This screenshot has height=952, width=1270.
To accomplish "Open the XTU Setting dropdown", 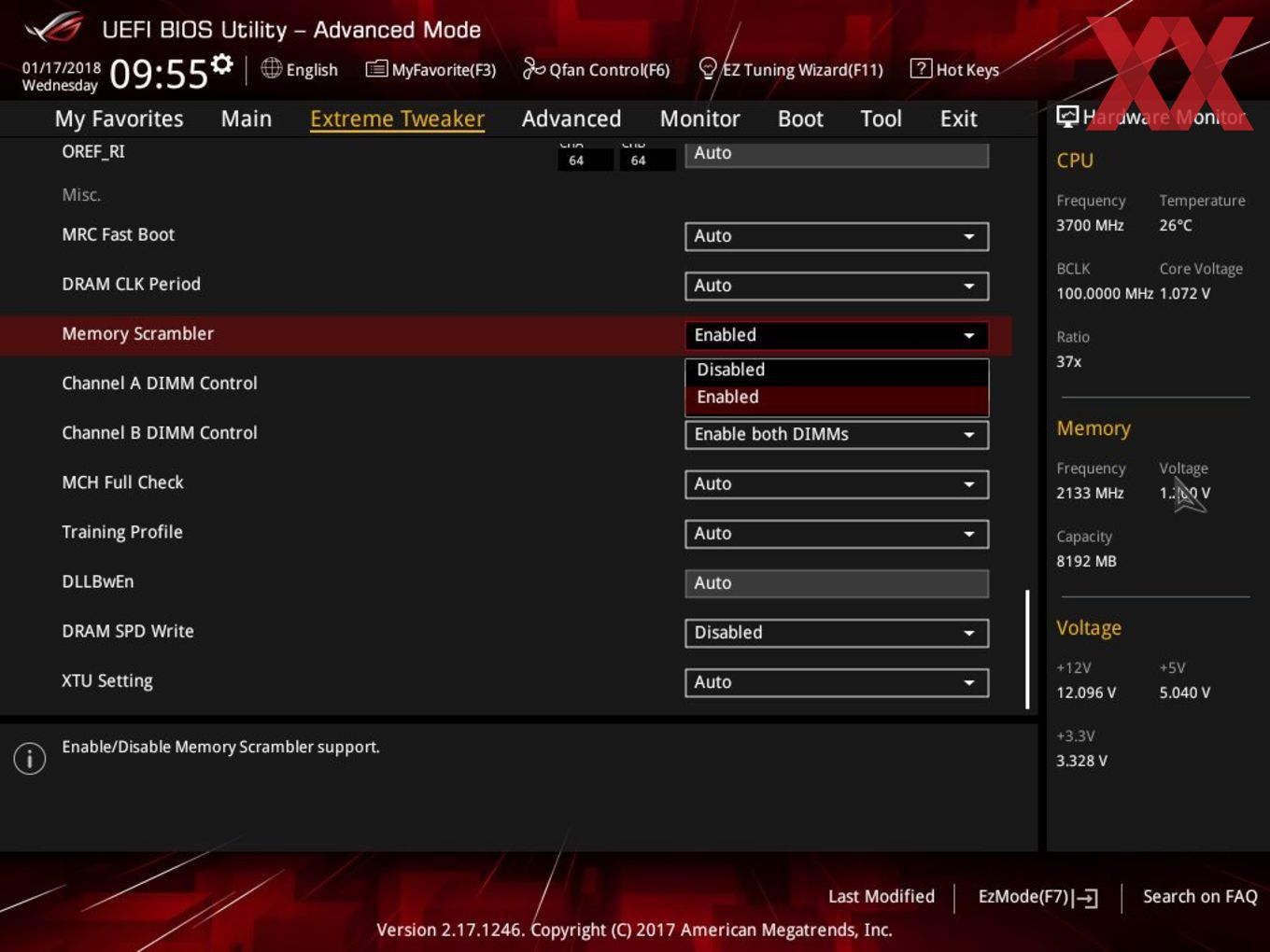I will point(837,681).
